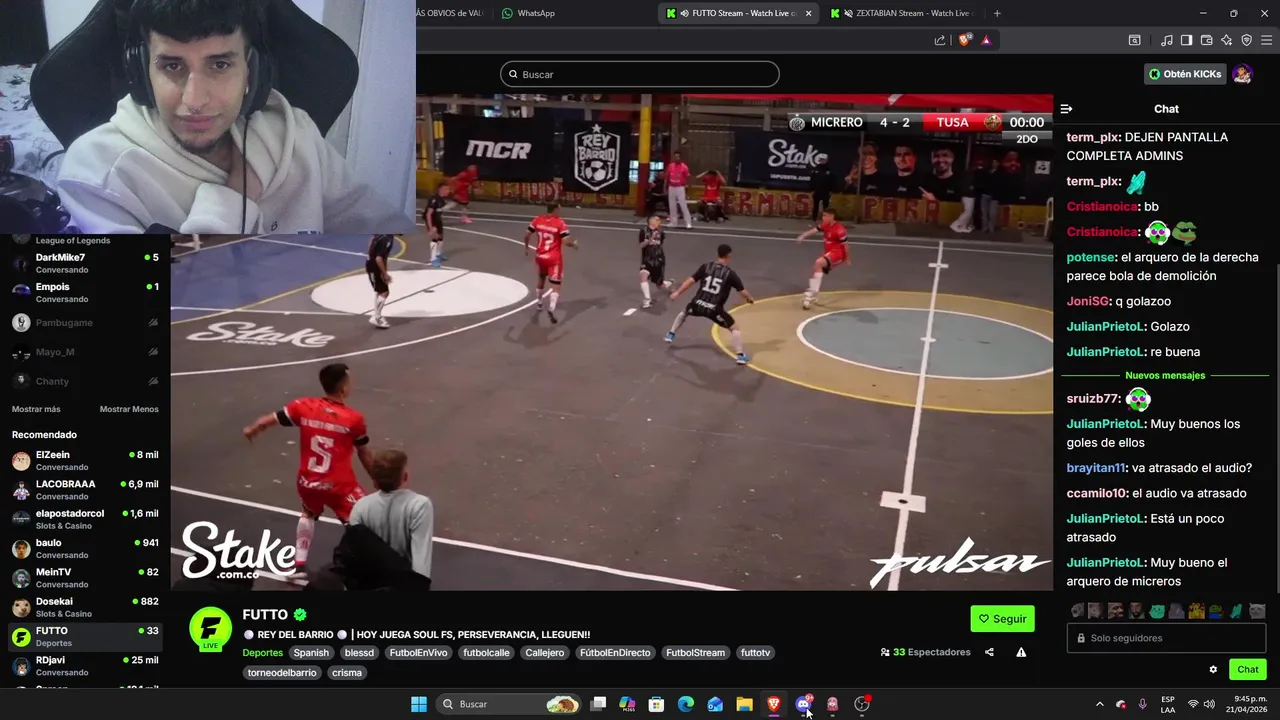Click the torneodelbarrio tag

click(282, 673)
